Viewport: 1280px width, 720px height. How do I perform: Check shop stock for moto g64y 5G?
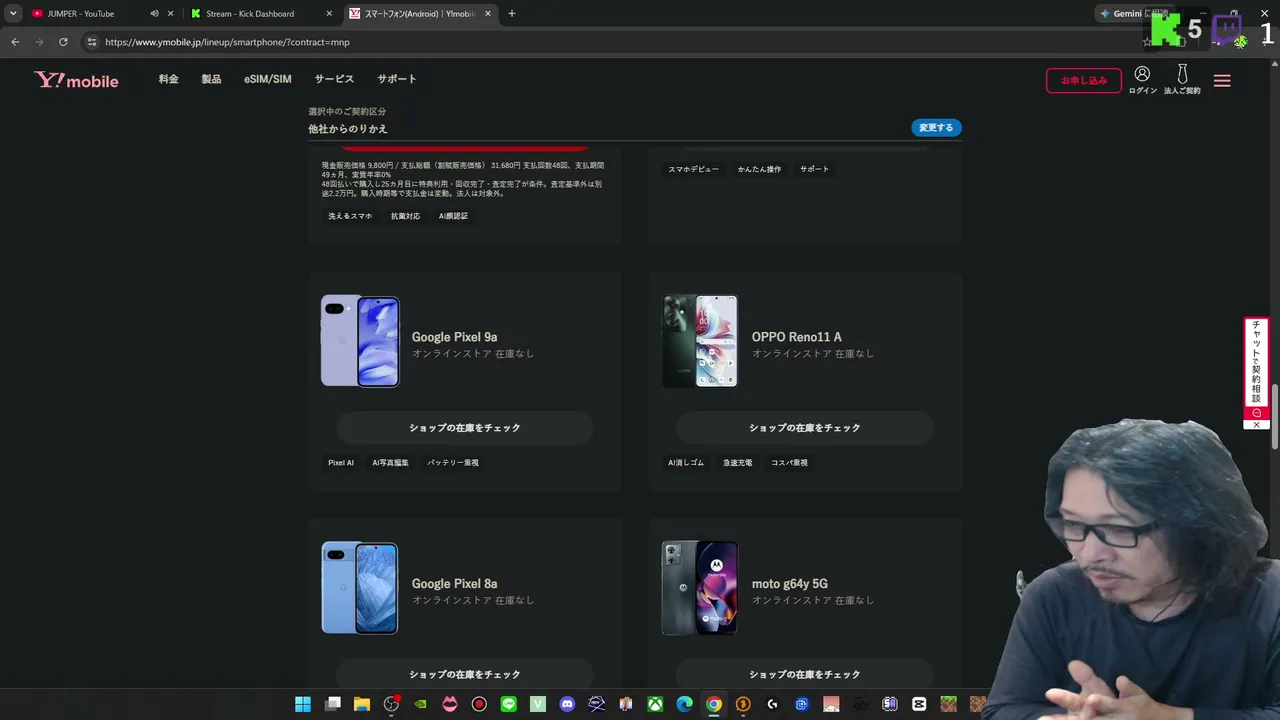(805, 674)
